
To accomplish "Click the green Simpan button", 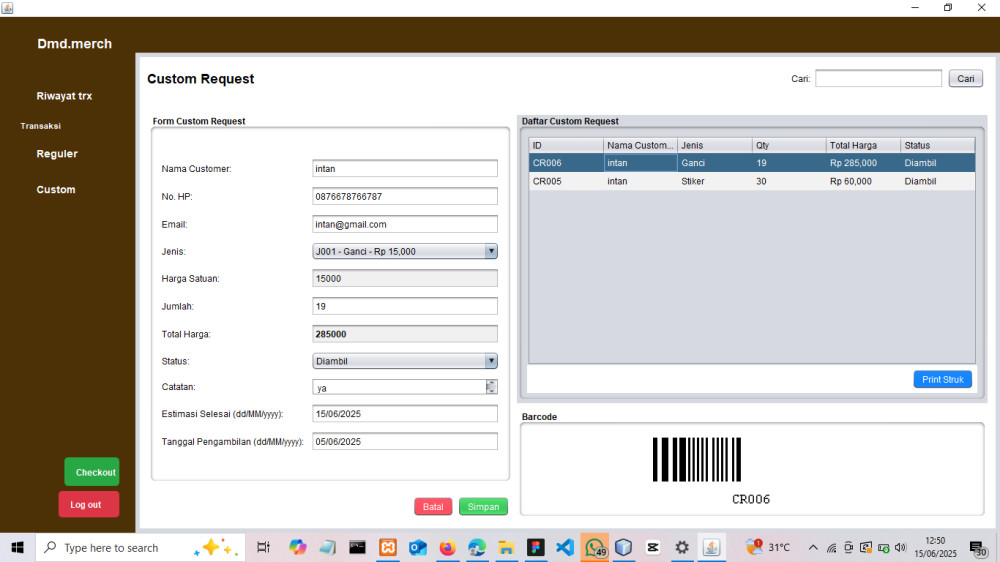I will [x=483, y=507].
